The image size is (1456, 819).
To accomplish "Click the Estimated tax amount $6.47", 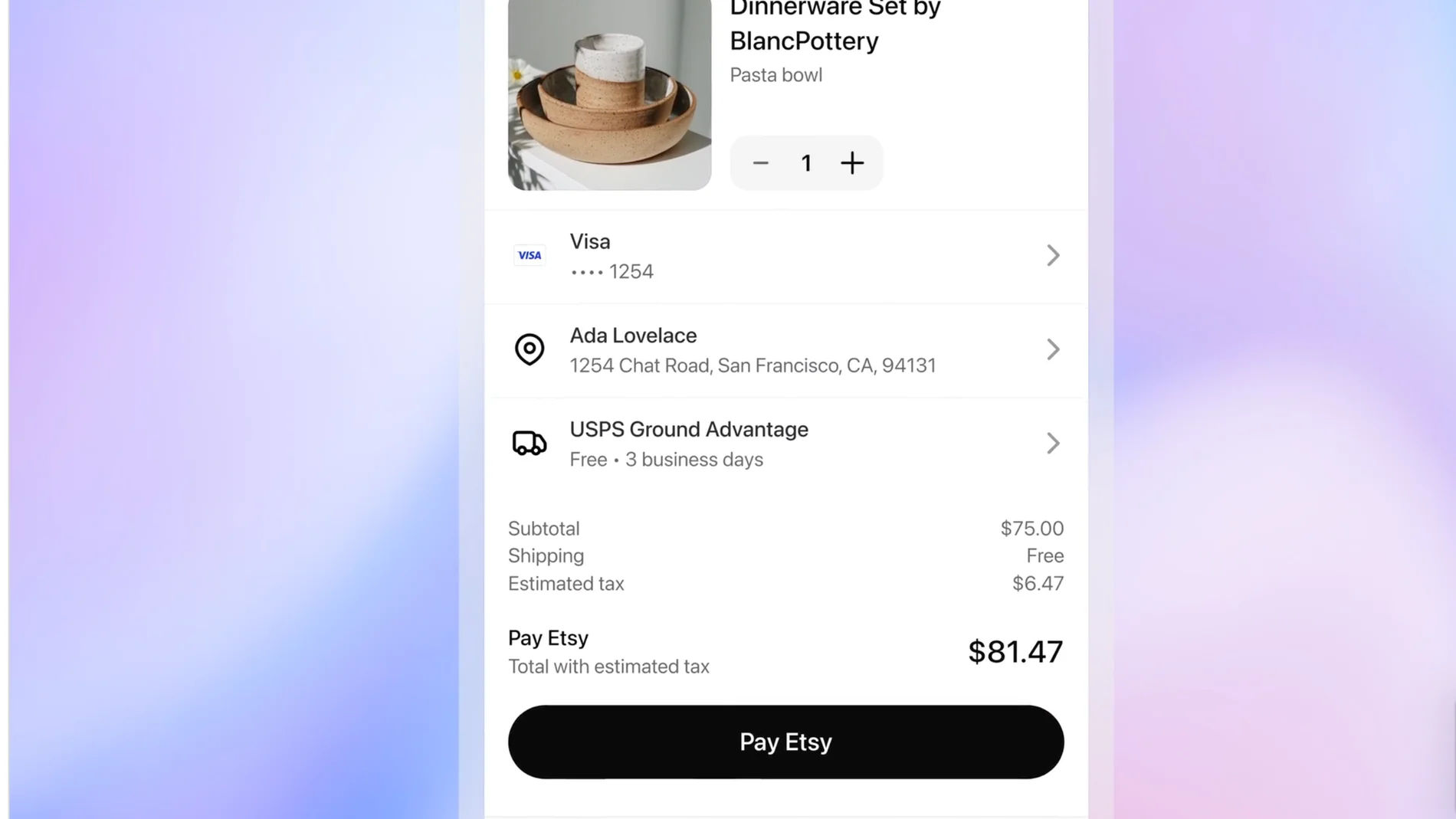I will (1038, 583).
